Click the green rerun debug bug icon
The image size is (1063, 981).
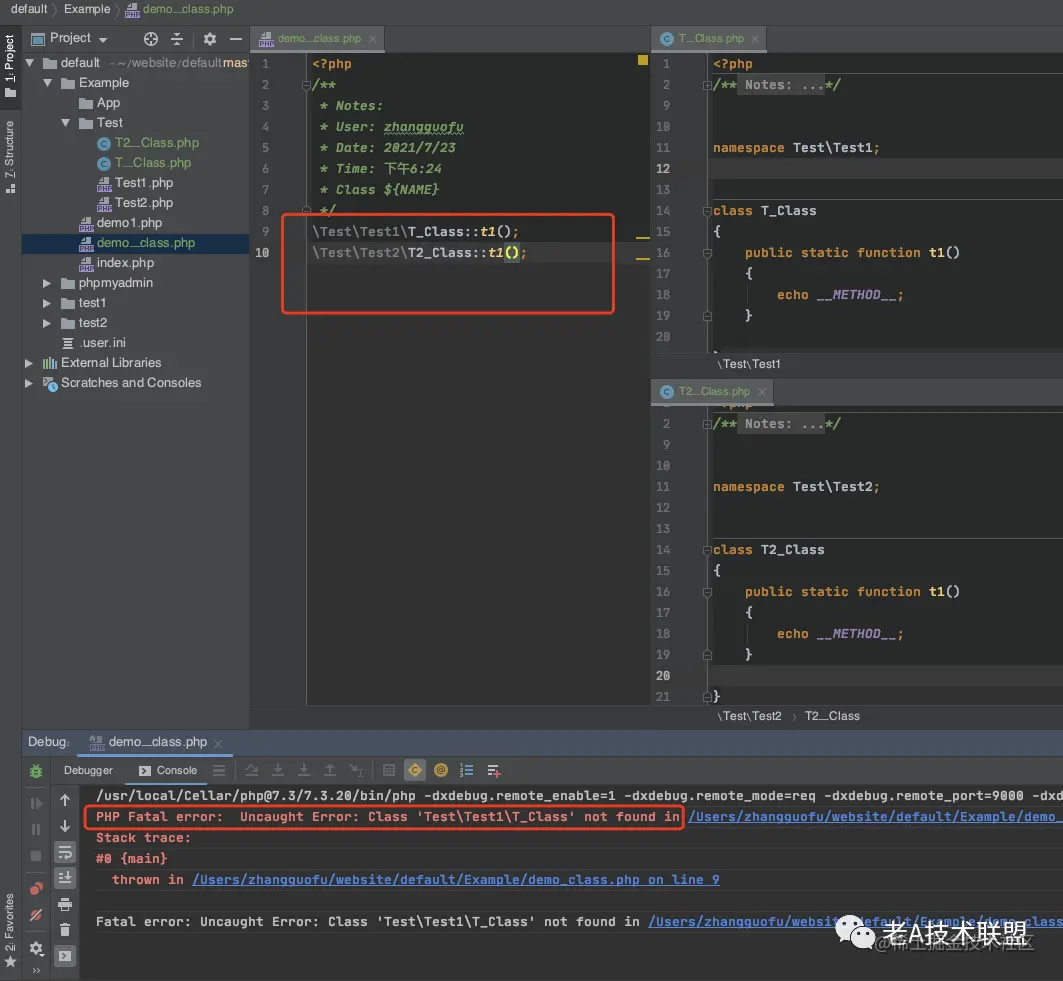36,771
